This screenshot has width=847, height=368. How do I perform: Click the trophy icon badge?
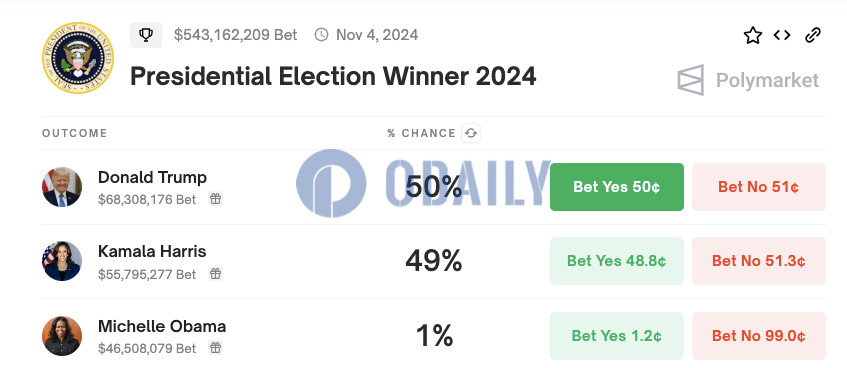click(x=146, y=35)
